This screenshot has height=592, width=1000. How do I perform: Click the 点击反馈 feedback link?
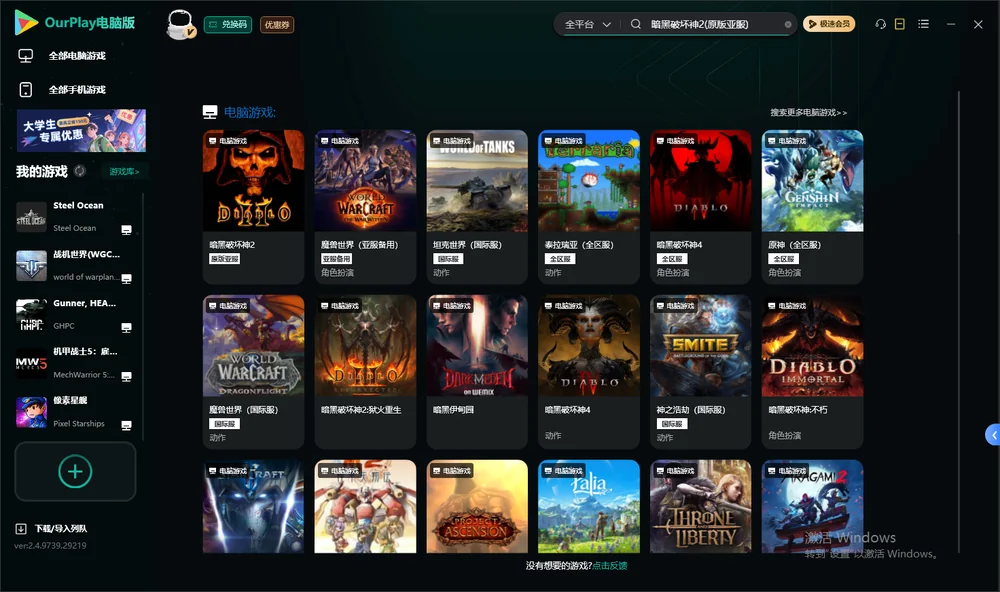pos(610,565)
